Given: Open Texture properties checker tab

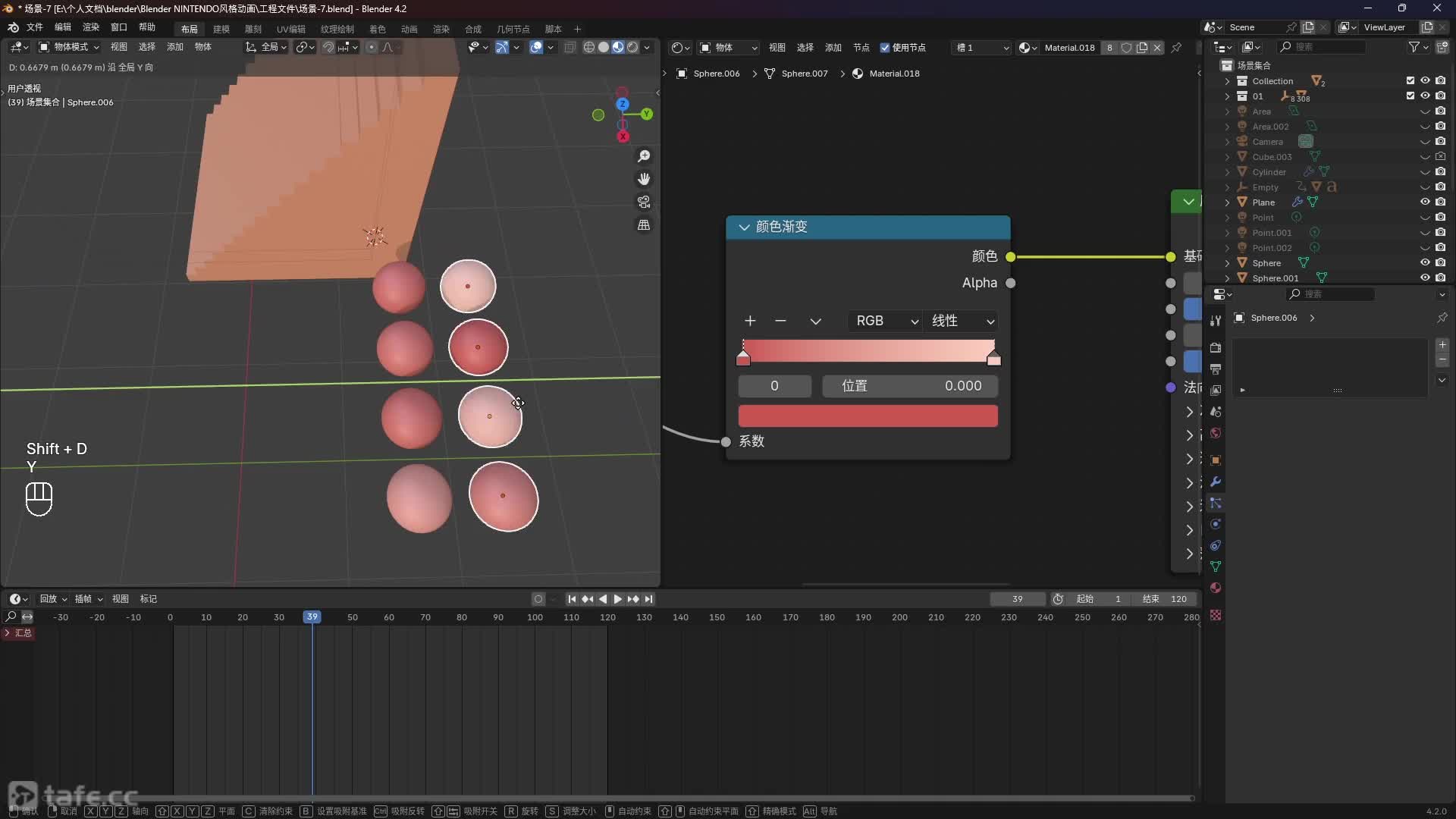Looking at the screenshot, I should click(x=1216, y=615).
